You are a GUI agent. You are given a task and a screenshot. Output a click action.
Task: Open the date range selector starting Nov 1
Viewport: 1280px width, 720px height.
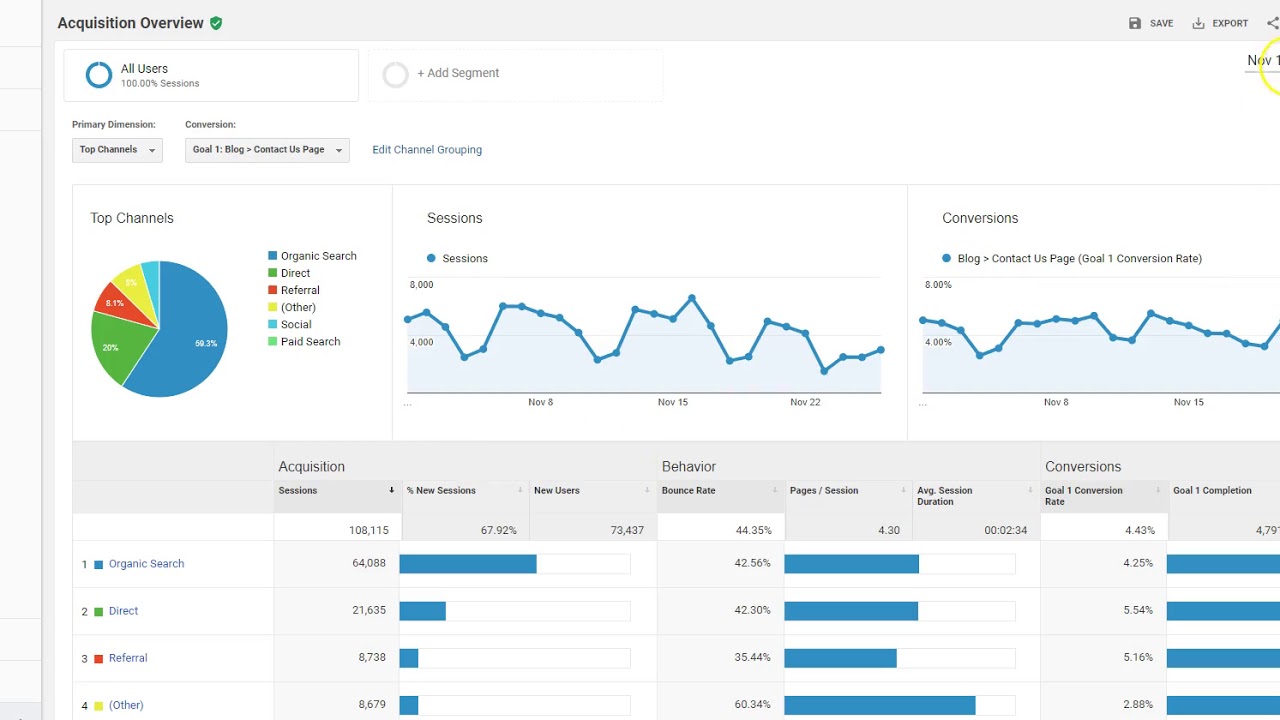(x=1262, y=61)
